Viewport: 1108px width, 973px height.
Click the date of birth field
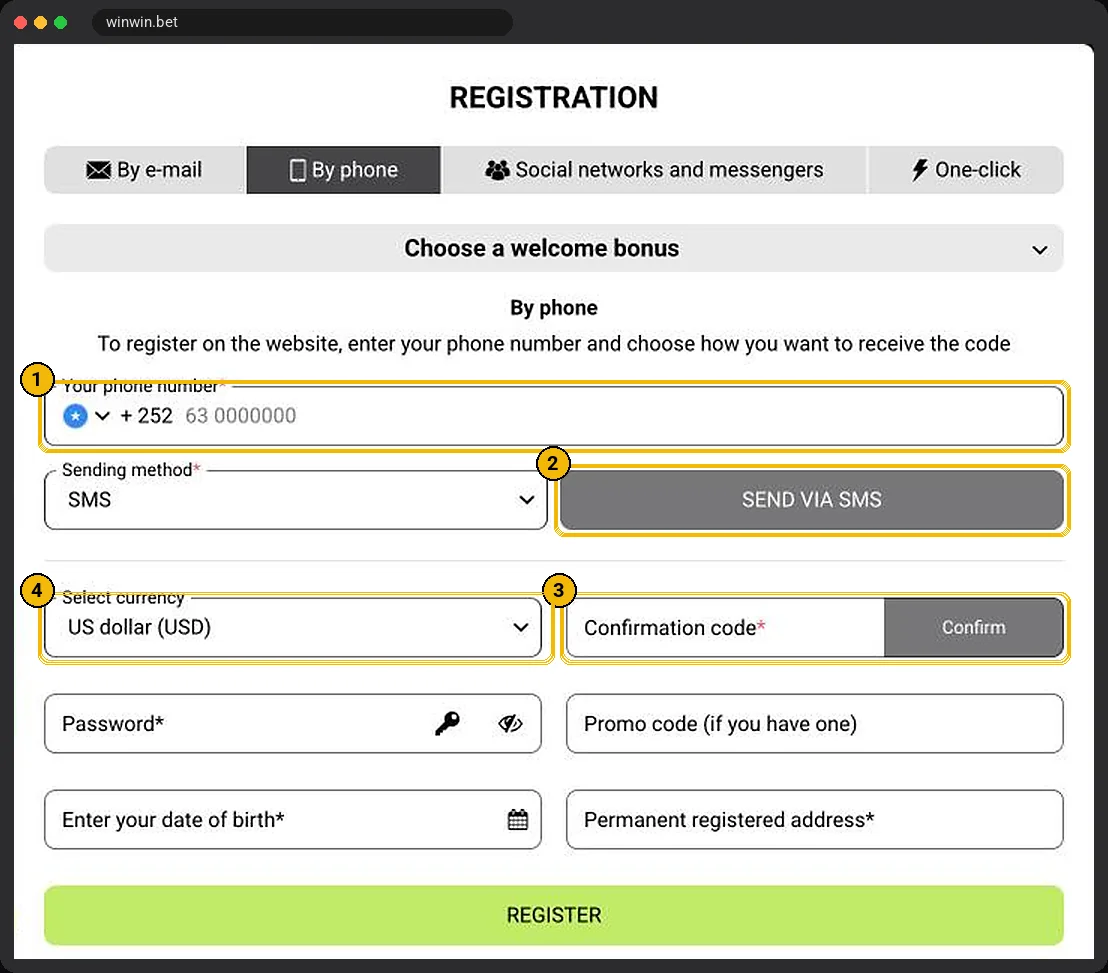(x=293, y=820)
